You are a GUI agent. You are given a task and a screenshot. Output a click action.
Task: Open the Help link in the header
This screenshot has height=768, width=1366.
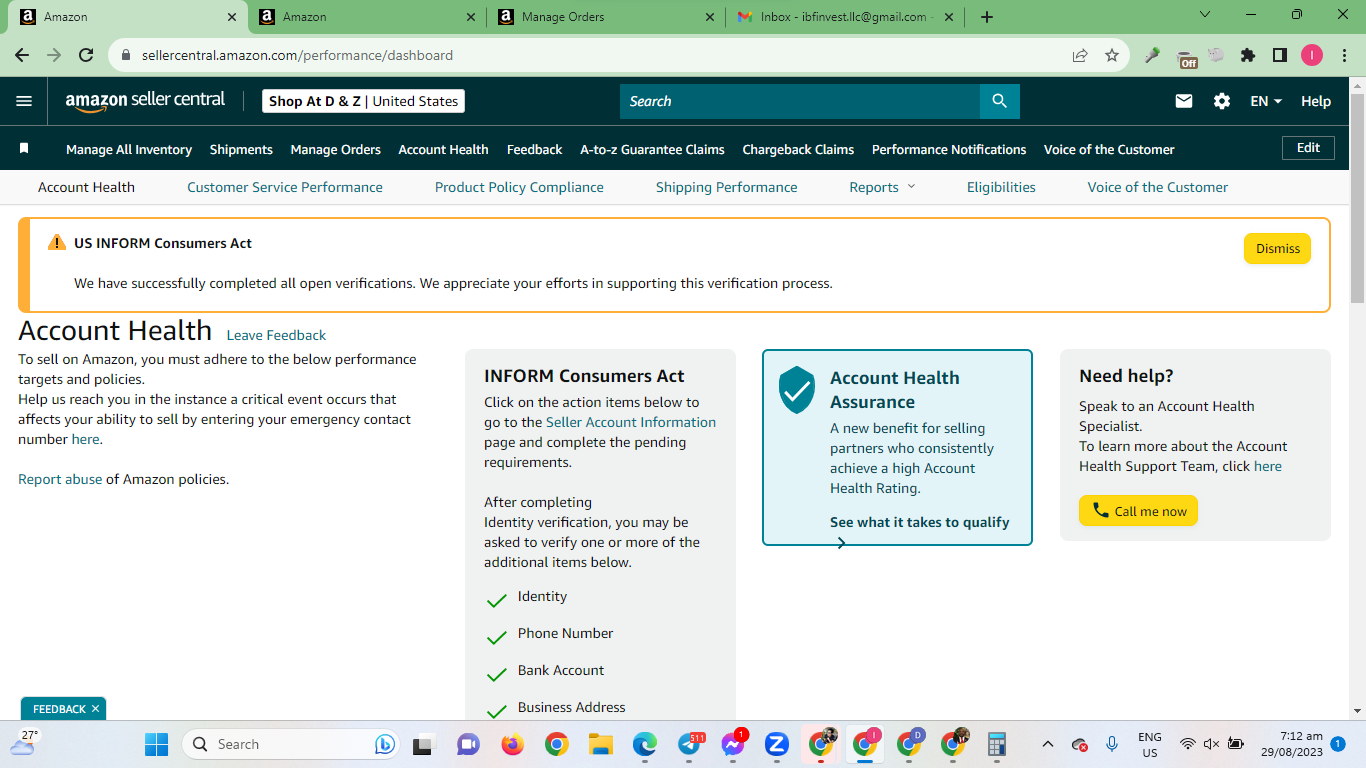click(1316, 101)
